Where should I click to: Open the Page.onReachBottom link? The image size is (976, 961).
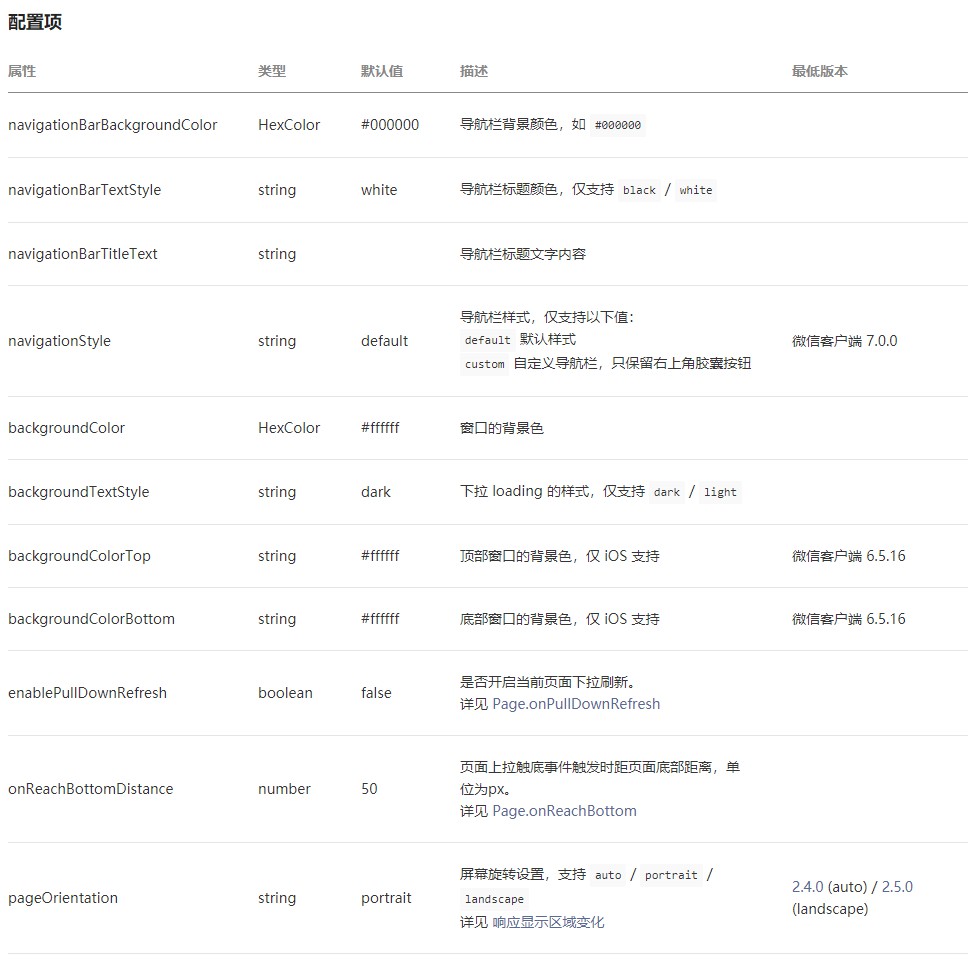(564, 811)
